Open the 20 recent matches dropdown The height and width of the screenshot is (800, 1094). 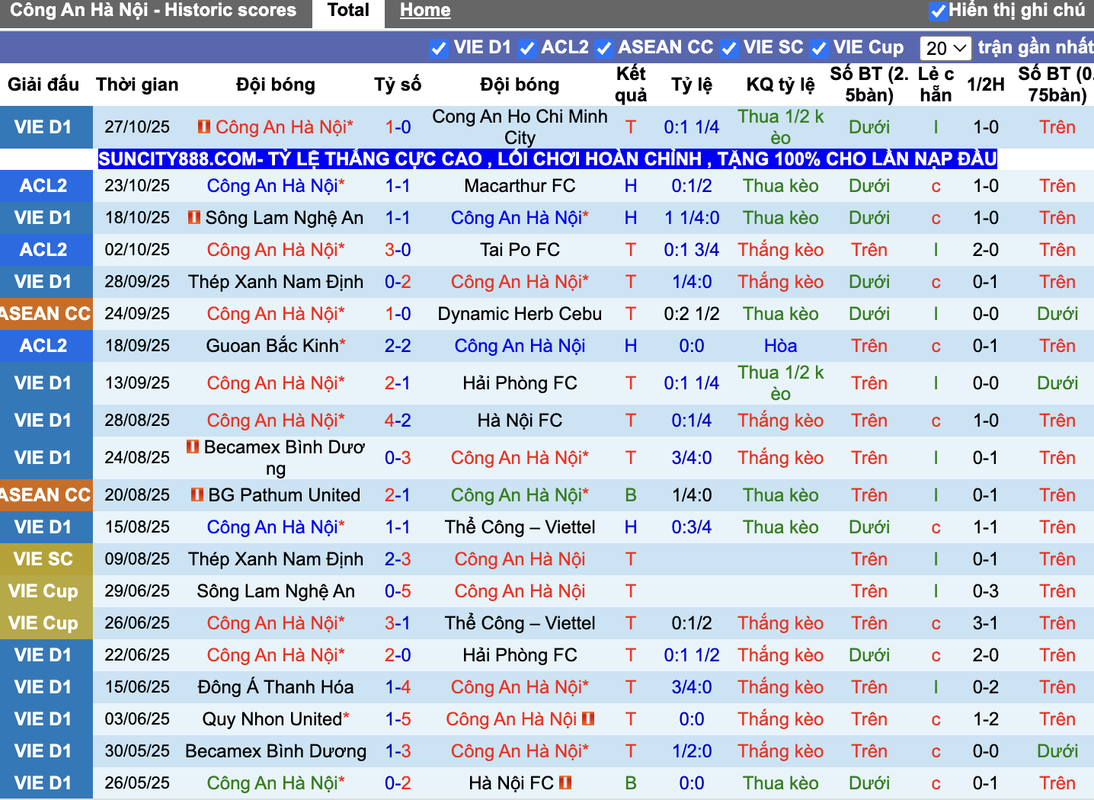pyautogui.click(x=945, y=48)
